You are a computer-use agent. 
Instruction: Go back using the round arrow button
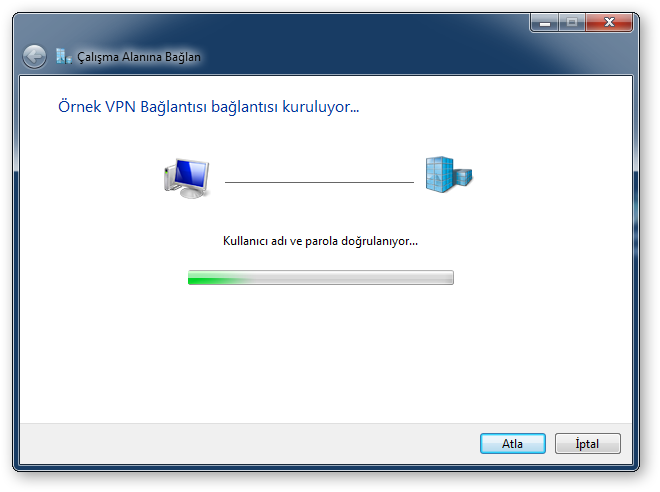click(34, 56)
